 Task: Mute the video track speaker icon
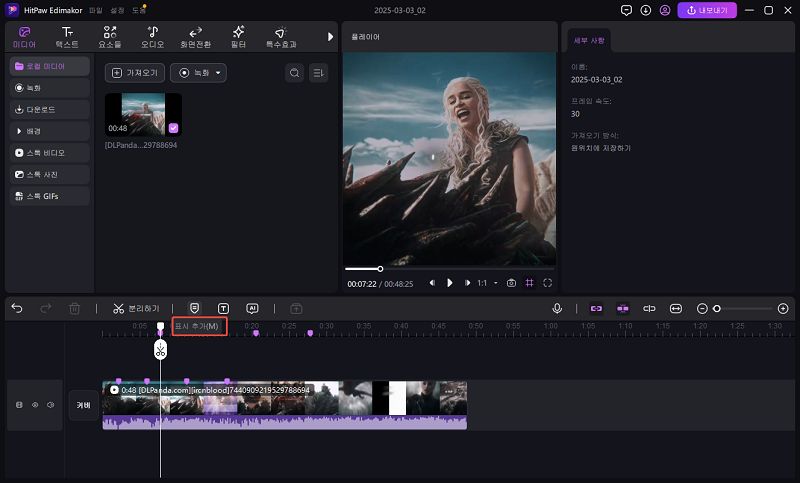(50, 405)
